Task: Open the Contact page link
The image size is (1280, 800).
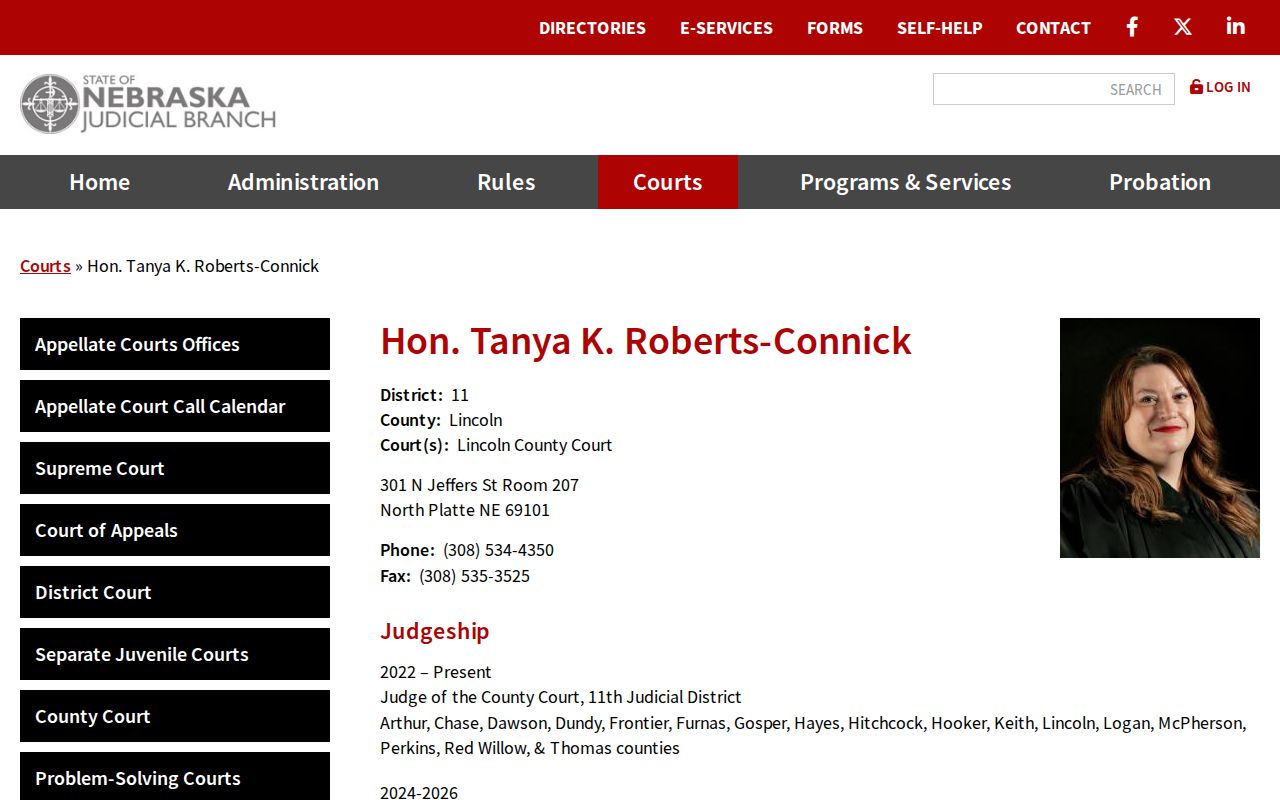Action: coord(1053,28)
